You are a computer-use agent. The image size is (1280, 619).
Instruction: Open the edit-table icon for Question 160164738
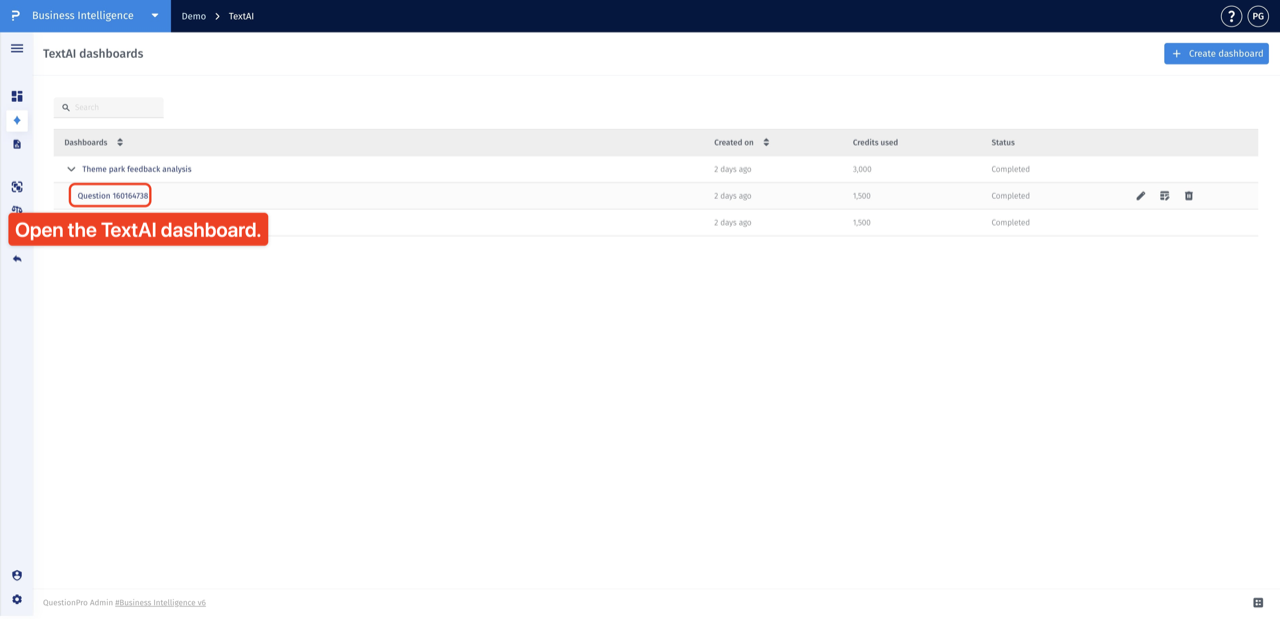click(1165, 196)
